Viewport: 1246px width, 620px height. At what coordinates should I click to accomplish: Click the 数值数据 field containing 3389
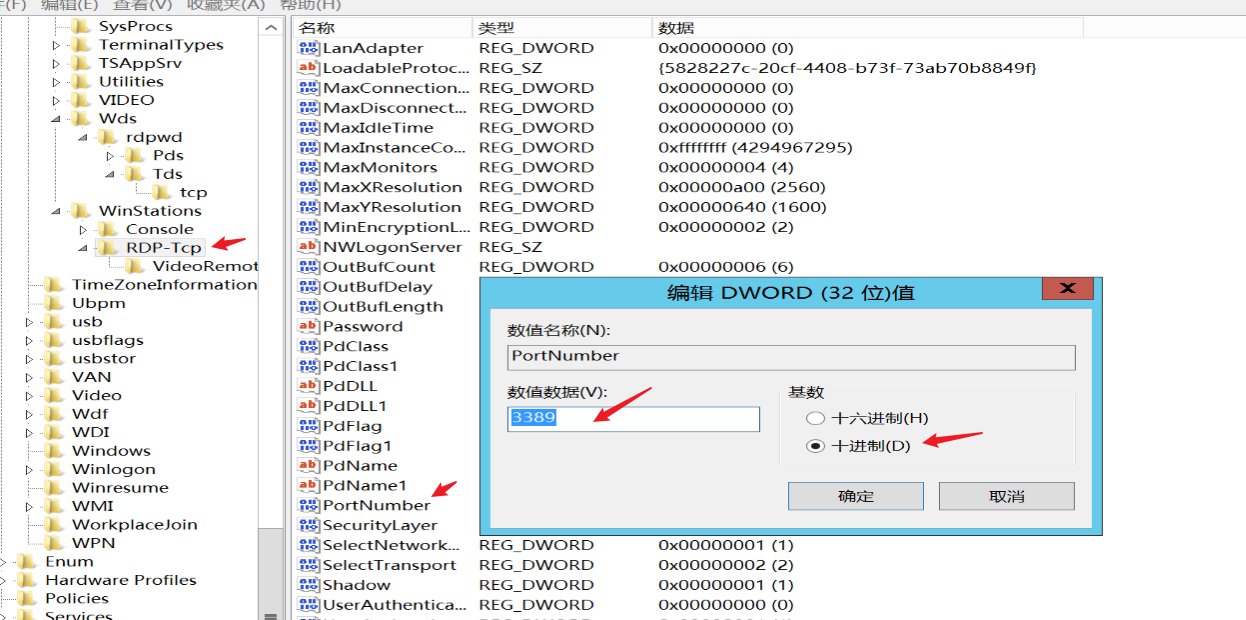coord(633,418)
